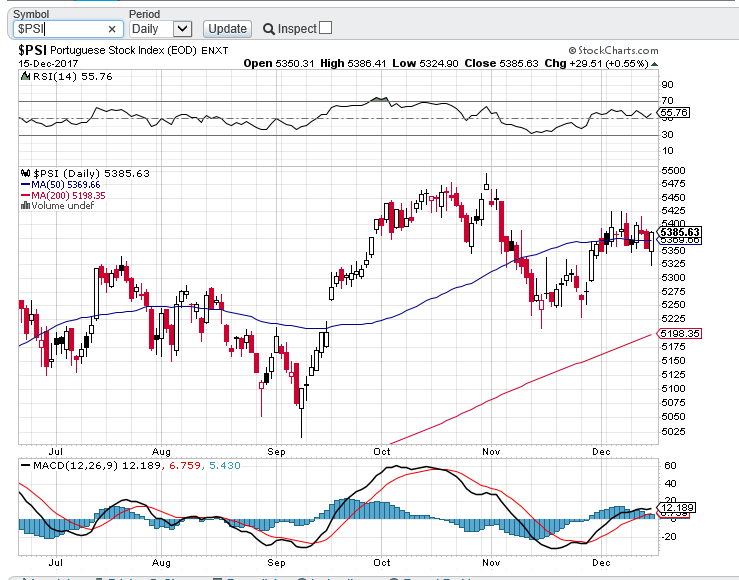Click the 12.189 MACD value axis tag
Image resolution: width=739 pixels, height=580 pixels.
676,507
